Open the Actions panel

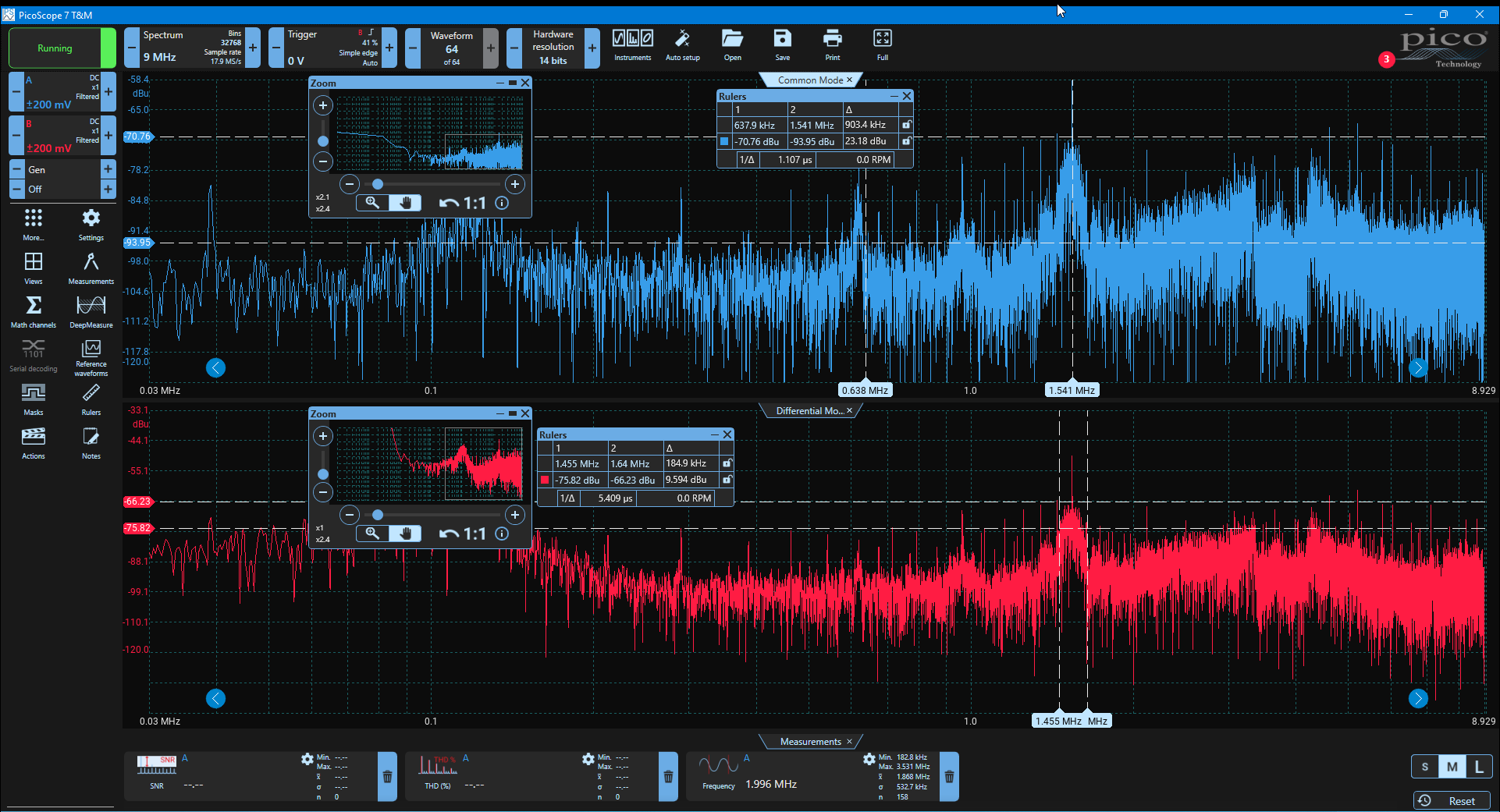(34, 442)
